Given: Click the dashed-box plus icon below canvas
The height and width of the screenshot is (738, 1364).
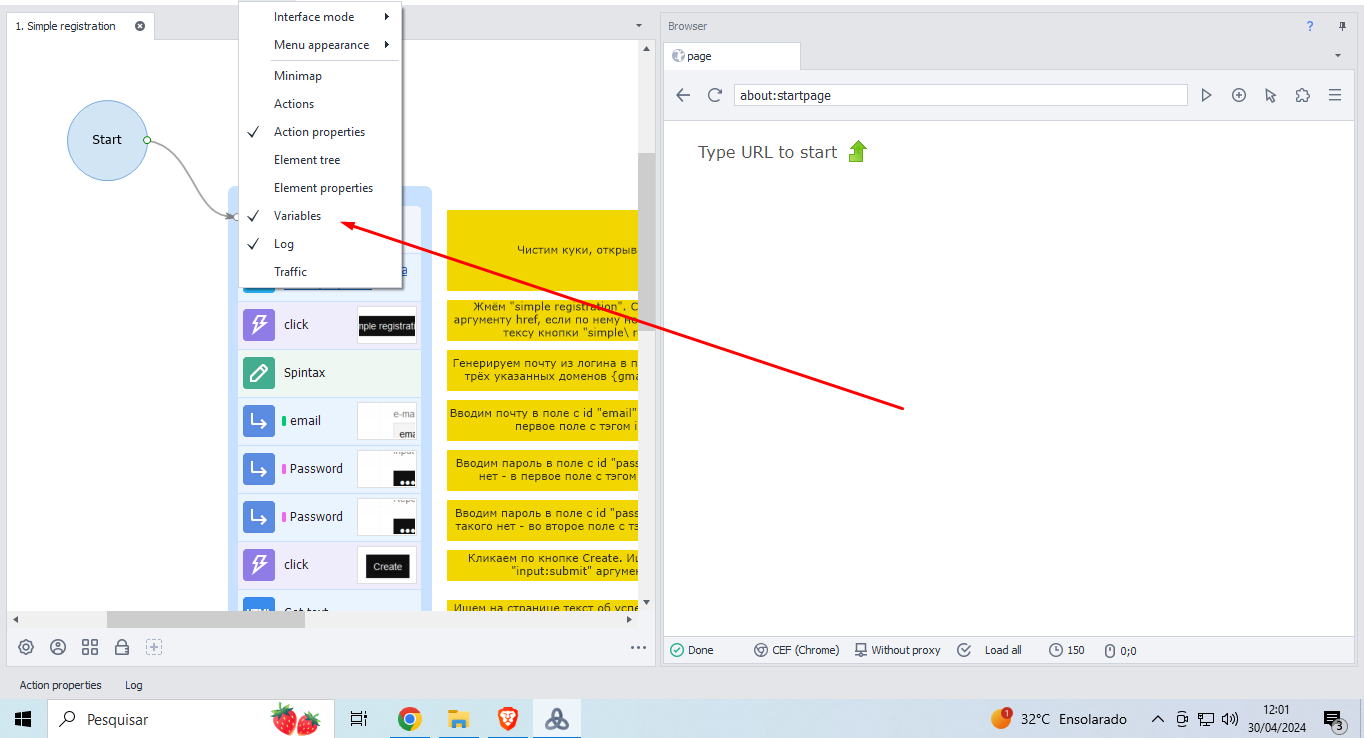Looking at the screenshot, I should [154, 647].
